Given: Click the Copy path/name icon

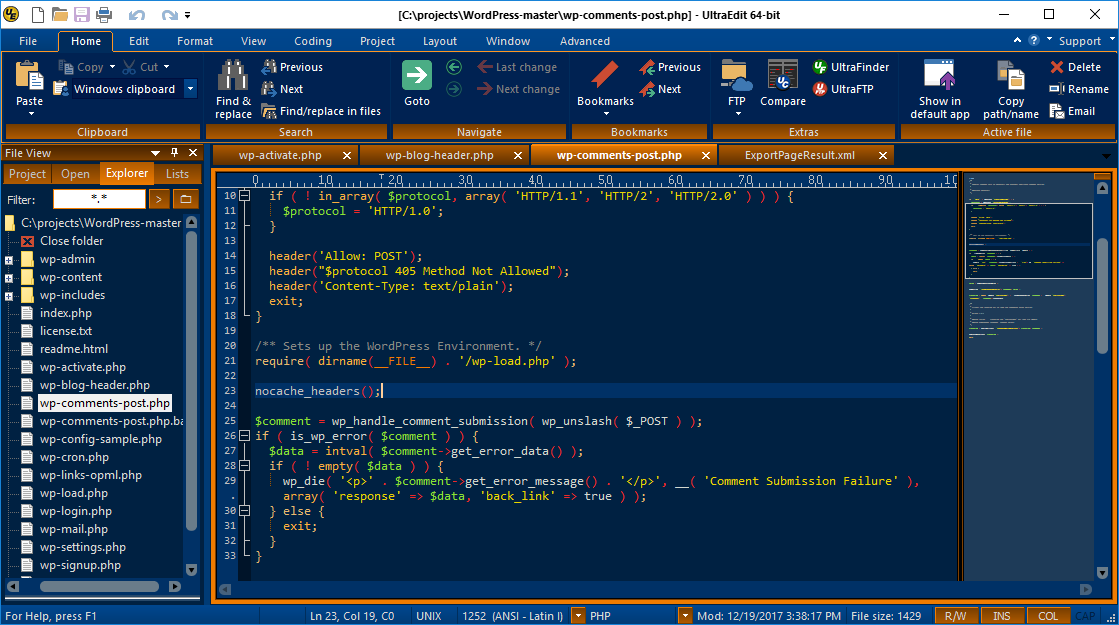Looking at the screenshot, I should (1010, 76).
